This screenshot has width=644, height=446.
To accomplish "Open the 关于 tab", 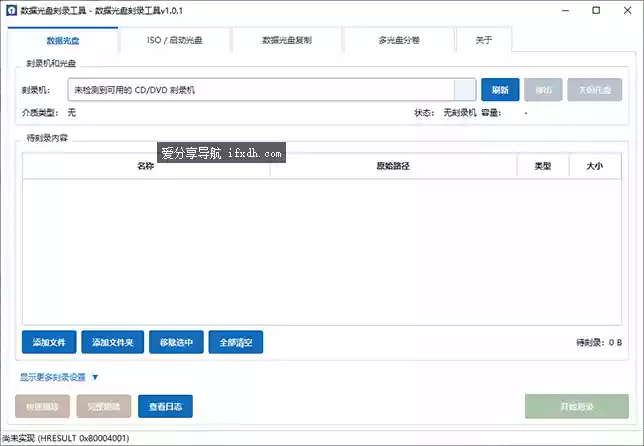I will point(484,40).
